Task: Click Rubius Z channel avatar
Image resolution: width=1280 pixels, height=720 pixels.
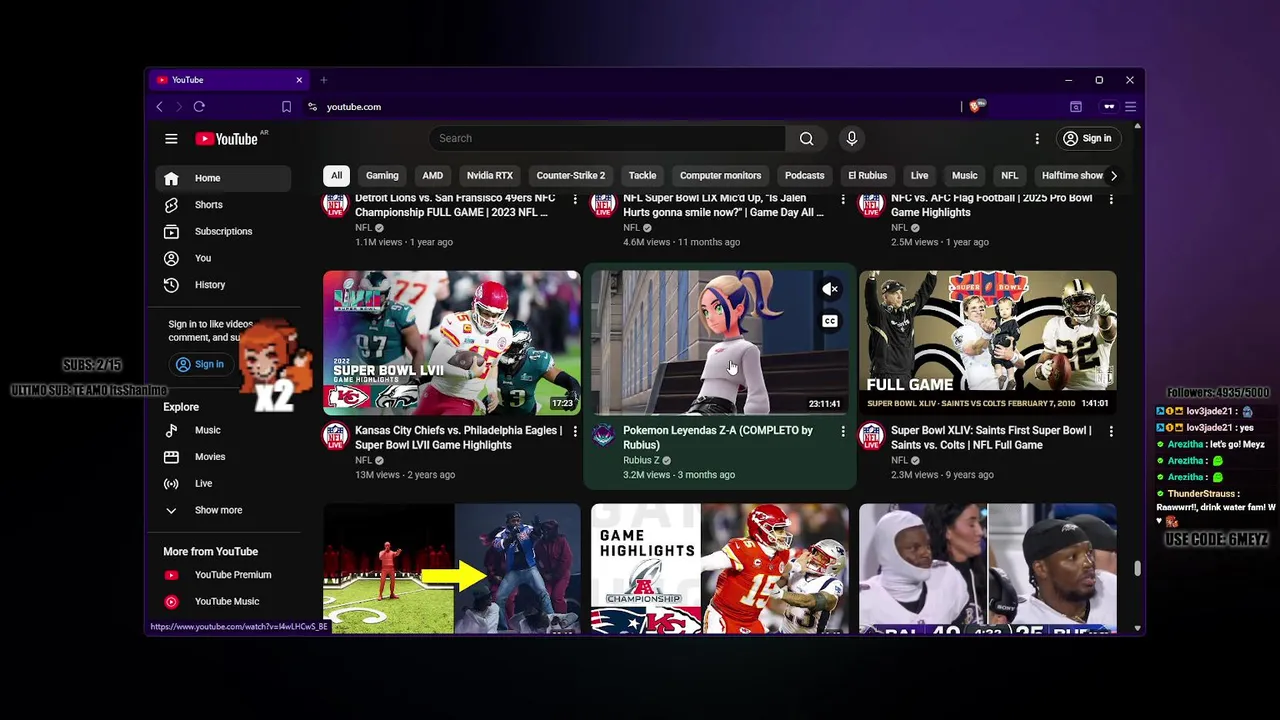Action: click(x=603, y=436)
